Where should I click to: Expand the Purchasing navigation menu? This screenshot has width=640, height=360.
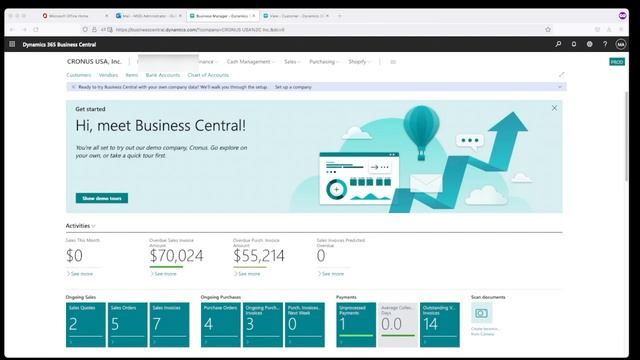tap(324, 62)
